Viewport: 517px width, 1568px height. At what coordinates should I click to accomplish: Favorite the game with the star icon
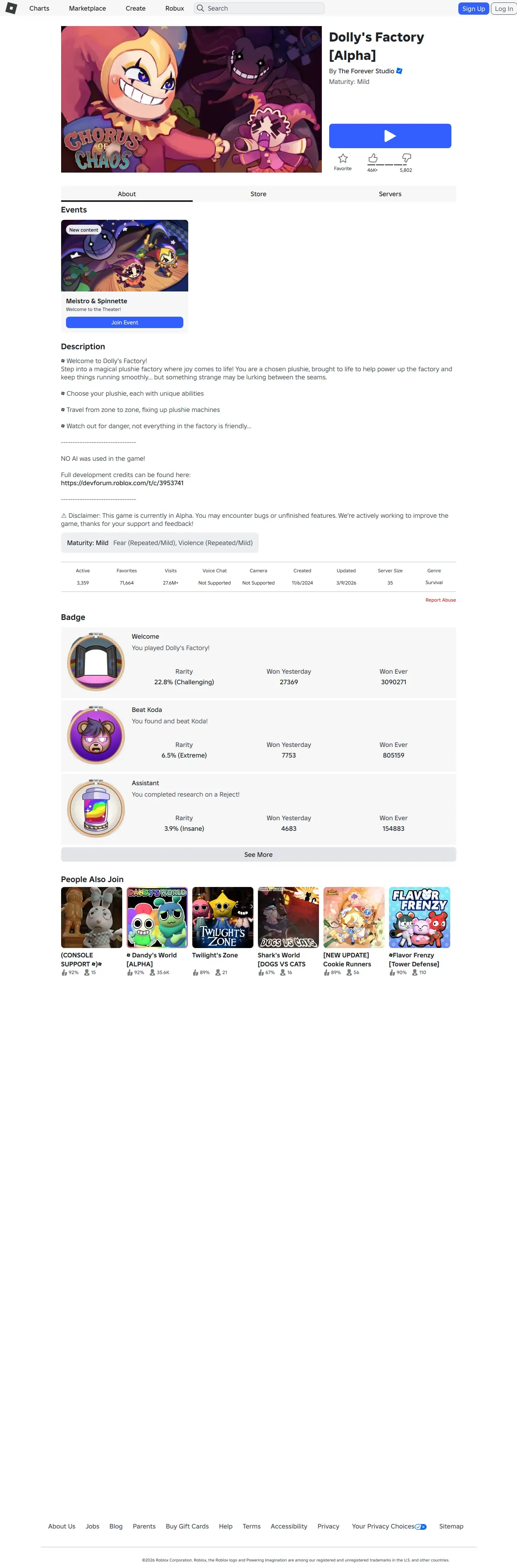(343, 158)
